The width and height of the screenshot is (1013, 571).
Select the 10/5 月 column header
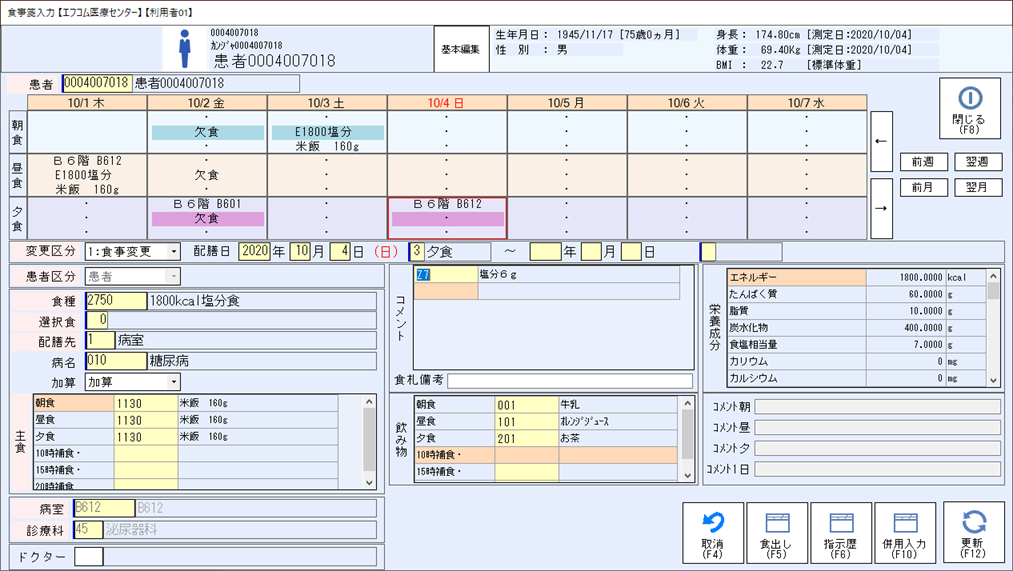click(x=566, y=103)
